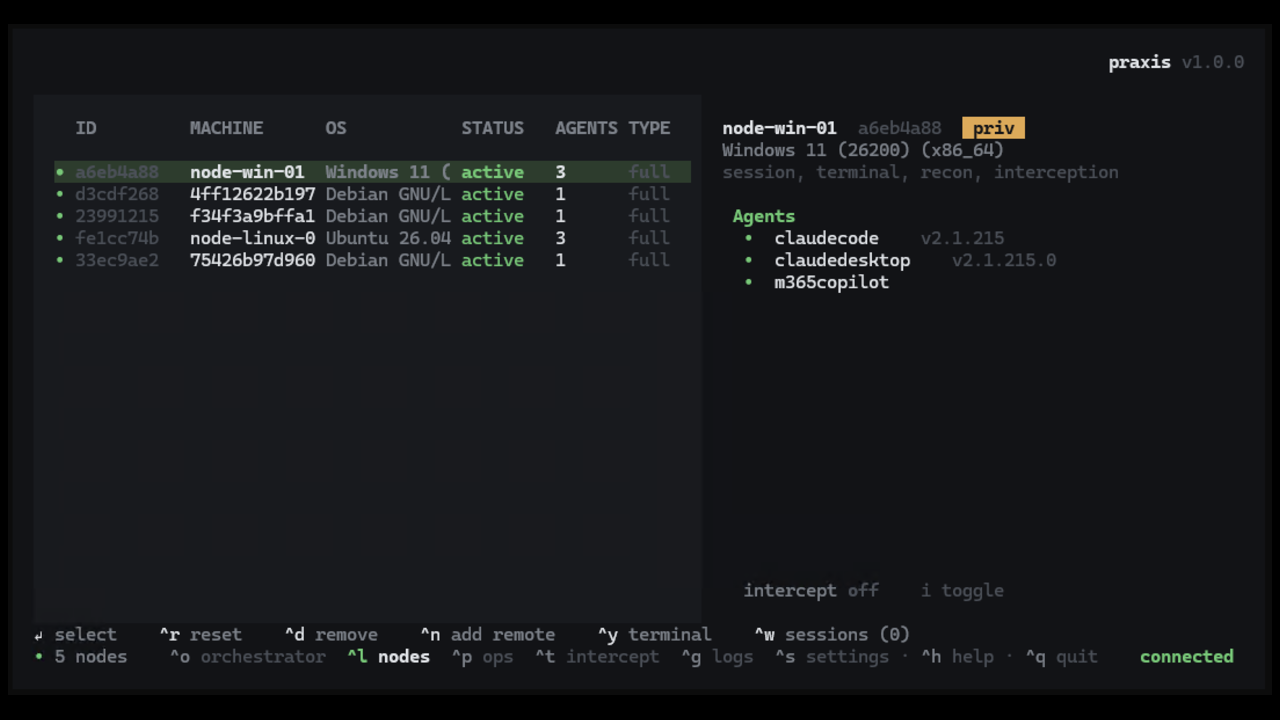Click the "5 nodes" count in status bar
Viewport: 1280px width, 720px height.
click(x=91, y=657)
